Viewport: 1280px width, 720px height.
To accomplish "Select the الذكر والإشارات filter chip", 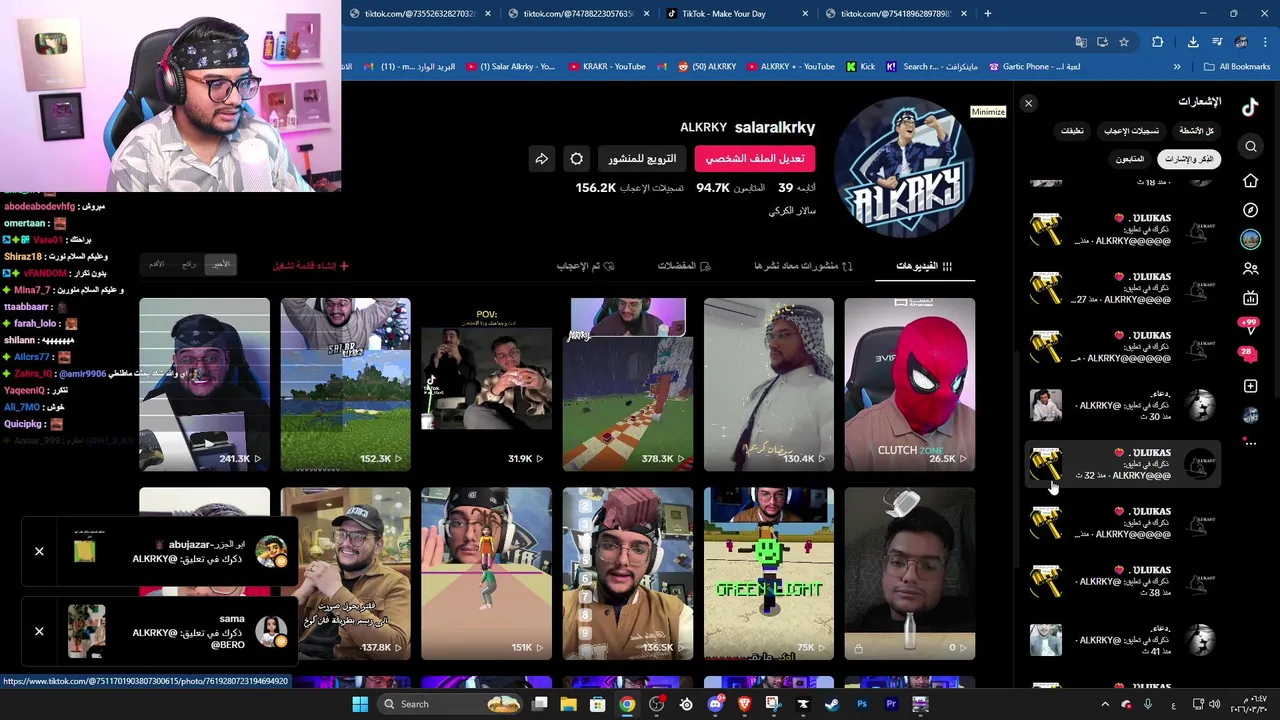I will [x=1190, y=159].
